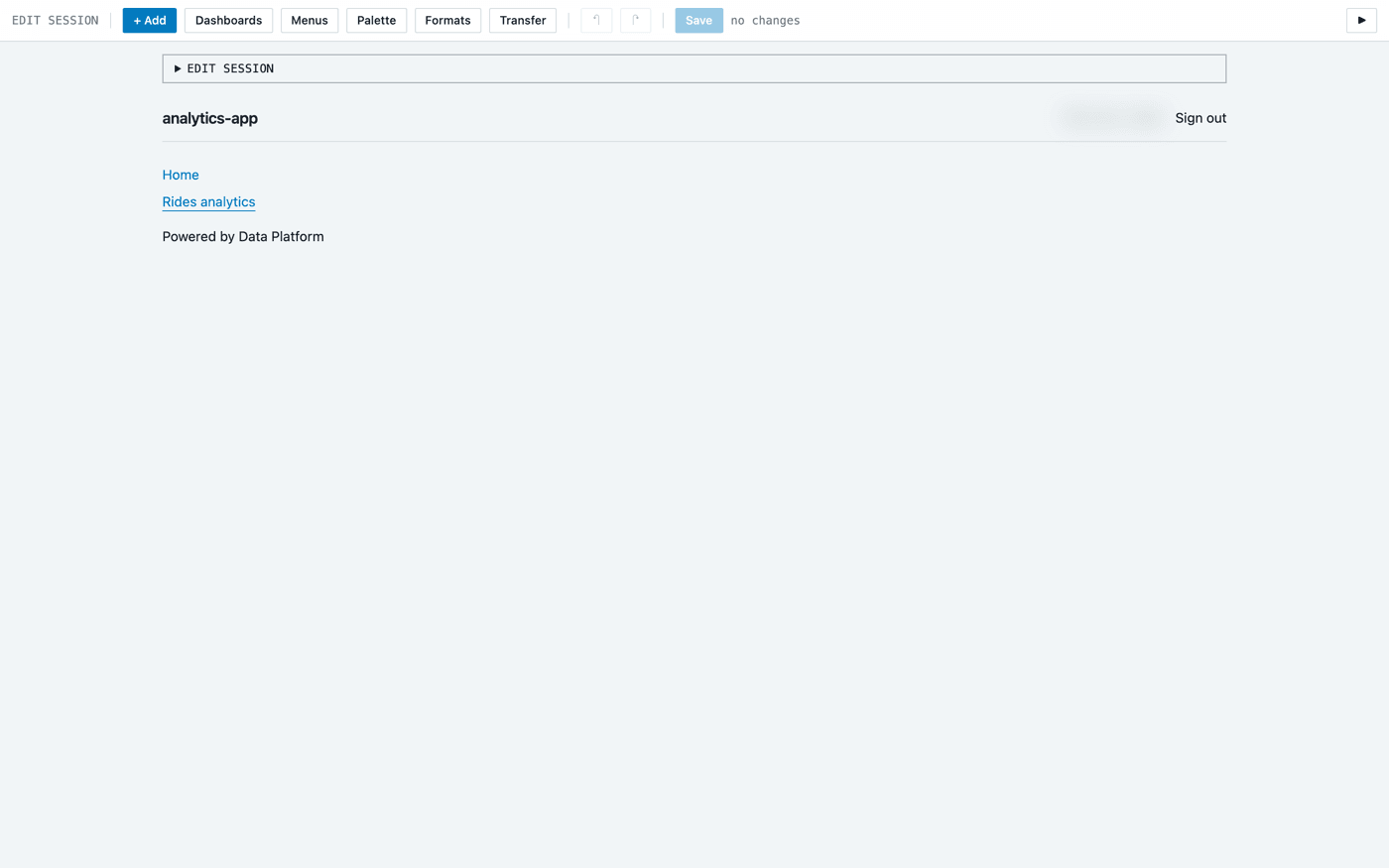Open the Menus toolbar item
This screenshot has width=1389, height=868.
click(310, 20)
